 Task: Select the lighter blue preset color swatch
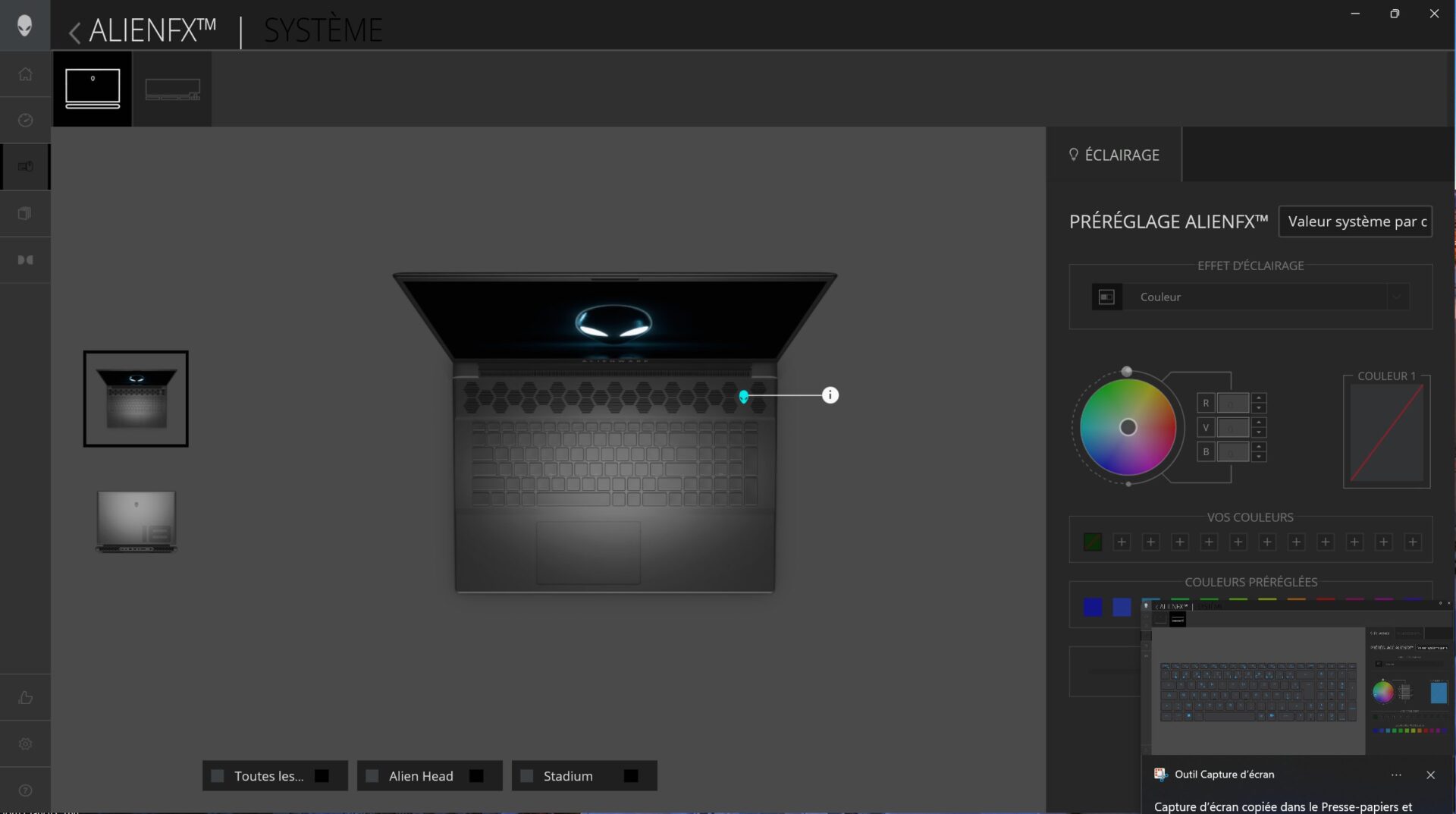pyautogui.click(x=1122, y=607)
